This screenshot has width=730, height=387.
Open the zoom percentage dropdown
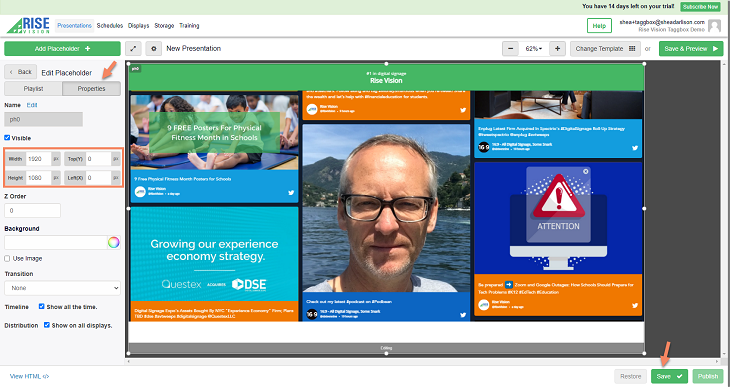[x=534, y=48]
